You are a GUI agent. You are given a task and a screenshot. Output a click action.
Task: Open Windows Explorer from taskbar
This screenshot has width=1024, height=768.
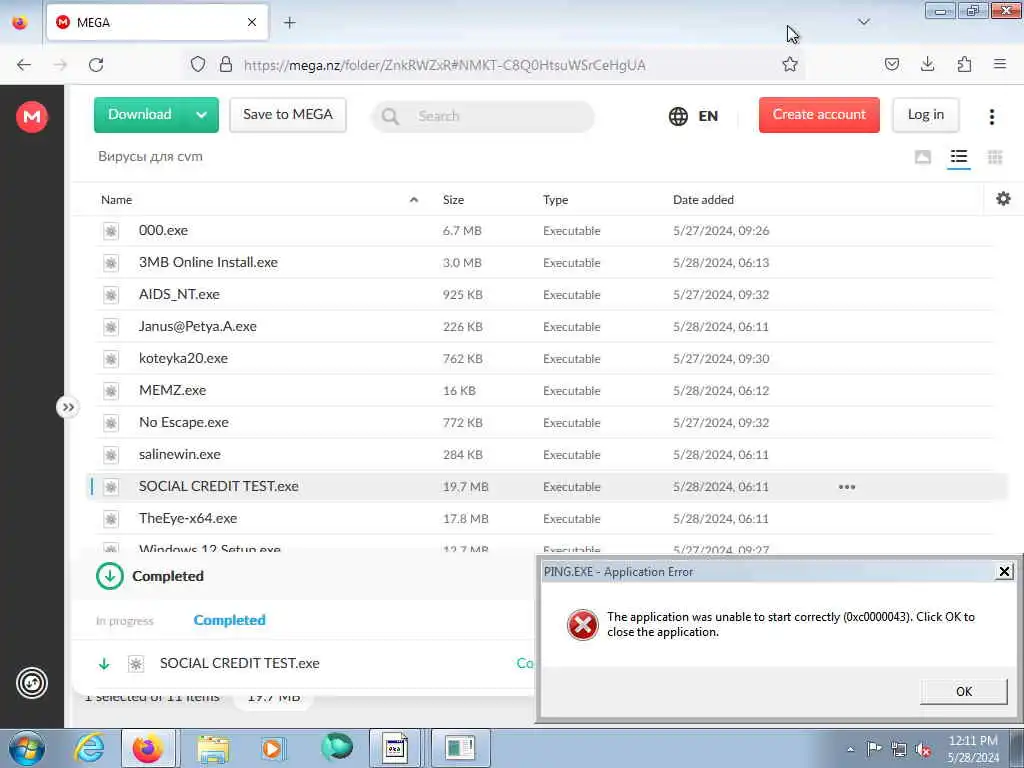click(x=213, y=748)
